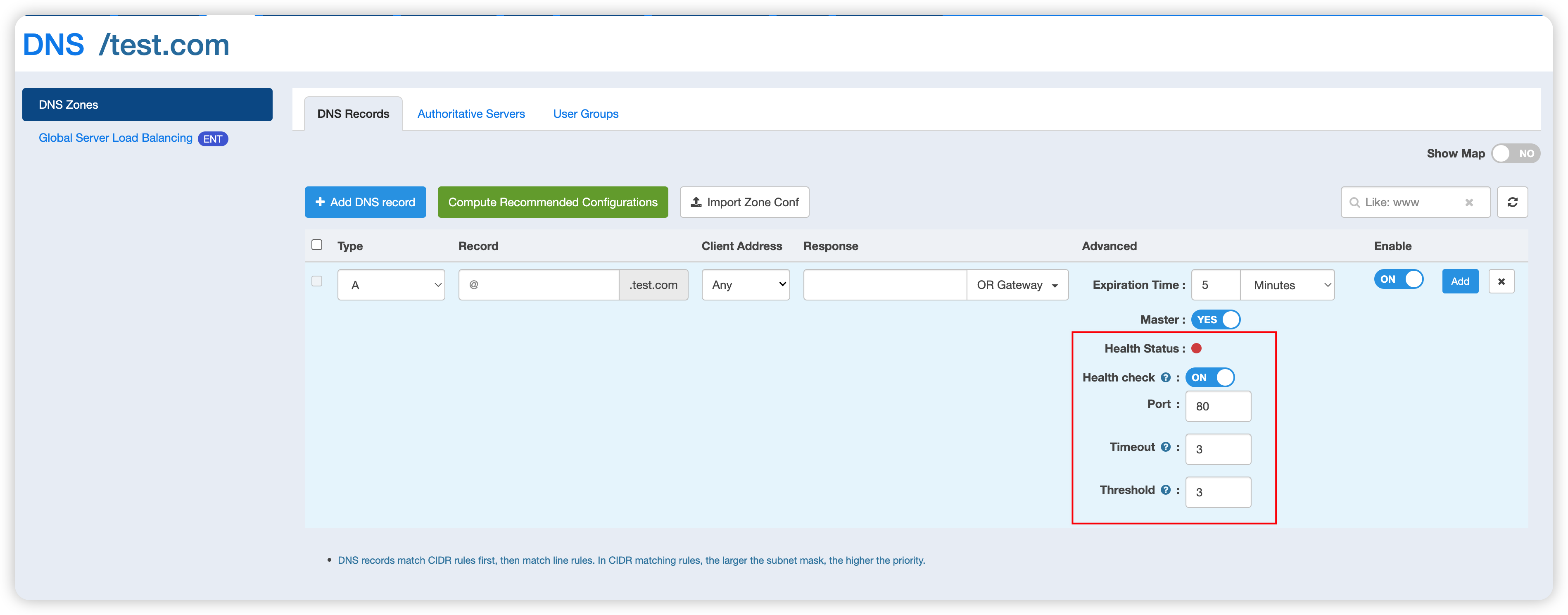
Task: Switch to the User Groups tab
Action: click(586, 114)
